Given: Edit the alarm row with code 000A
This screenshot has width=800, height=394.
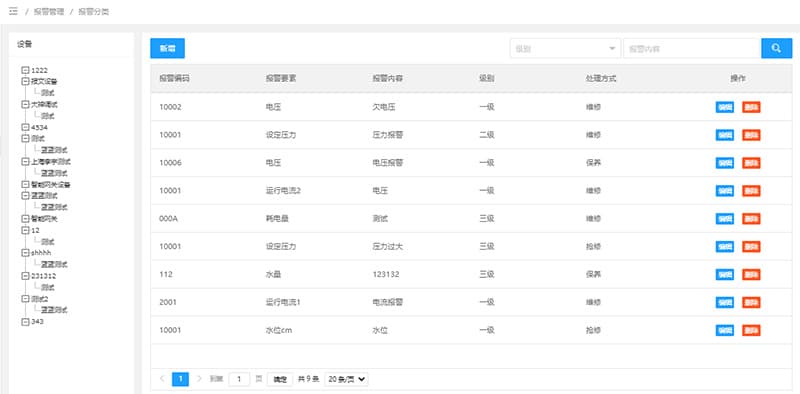Looking at the screenshot, I should coord(724,219).
